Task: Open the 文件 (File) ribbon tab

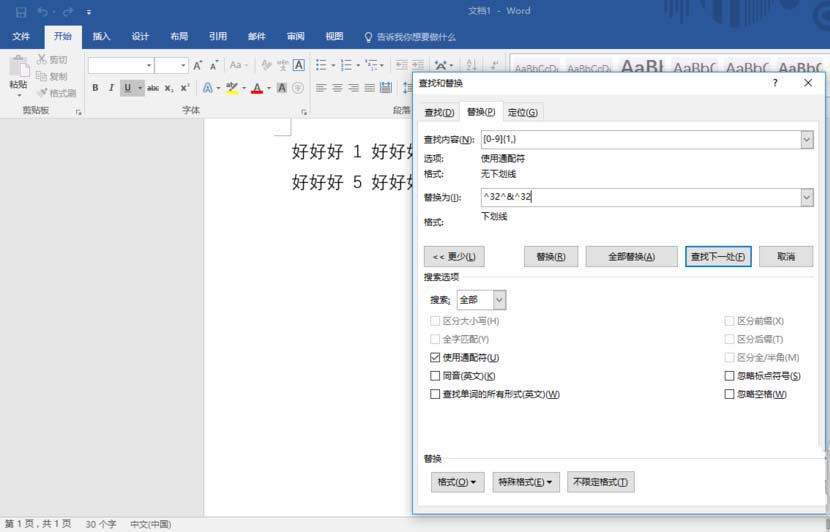Action: pos(21,37)
